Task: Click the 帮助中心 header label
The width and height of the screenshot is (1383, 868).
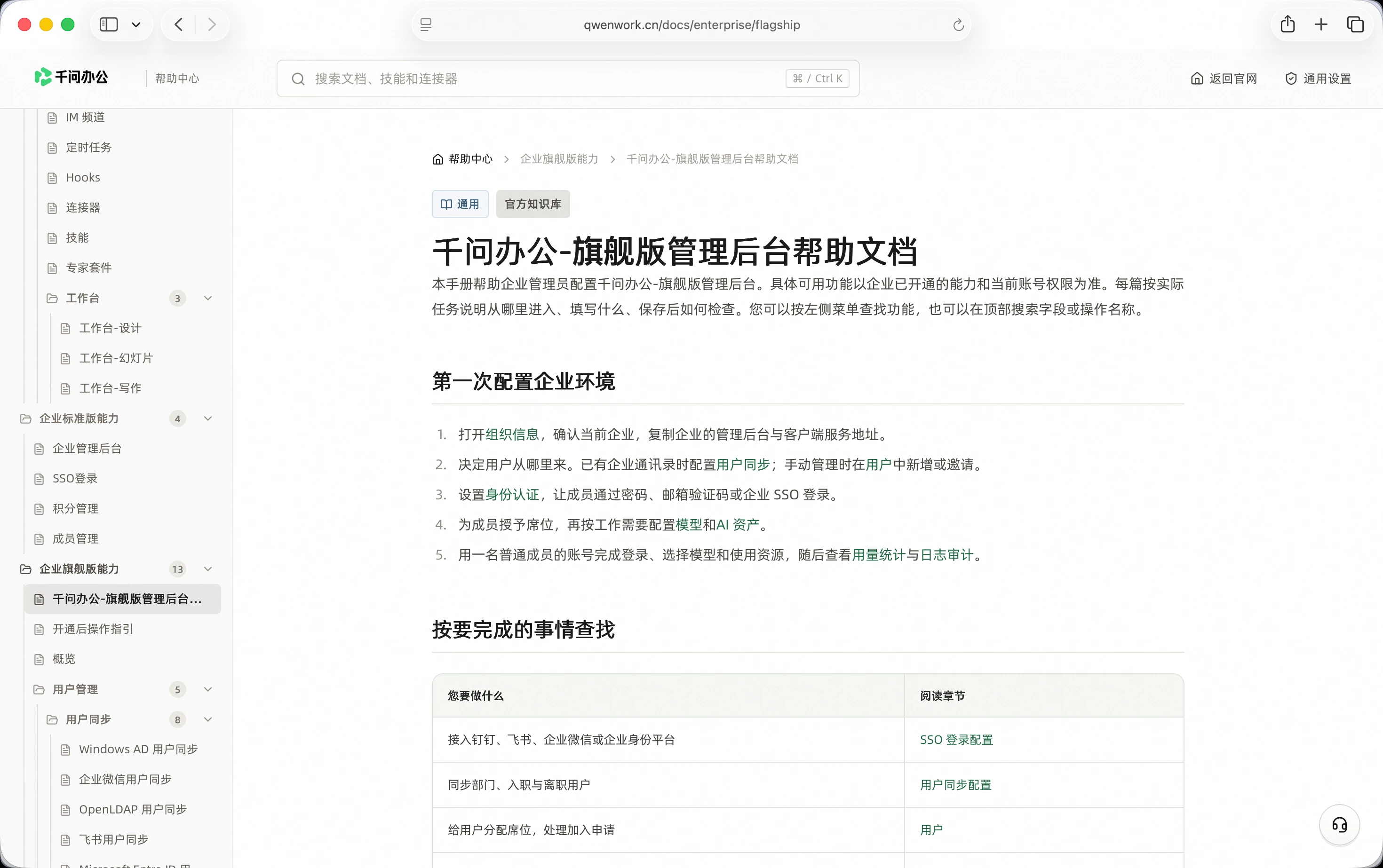Action: 177,79
